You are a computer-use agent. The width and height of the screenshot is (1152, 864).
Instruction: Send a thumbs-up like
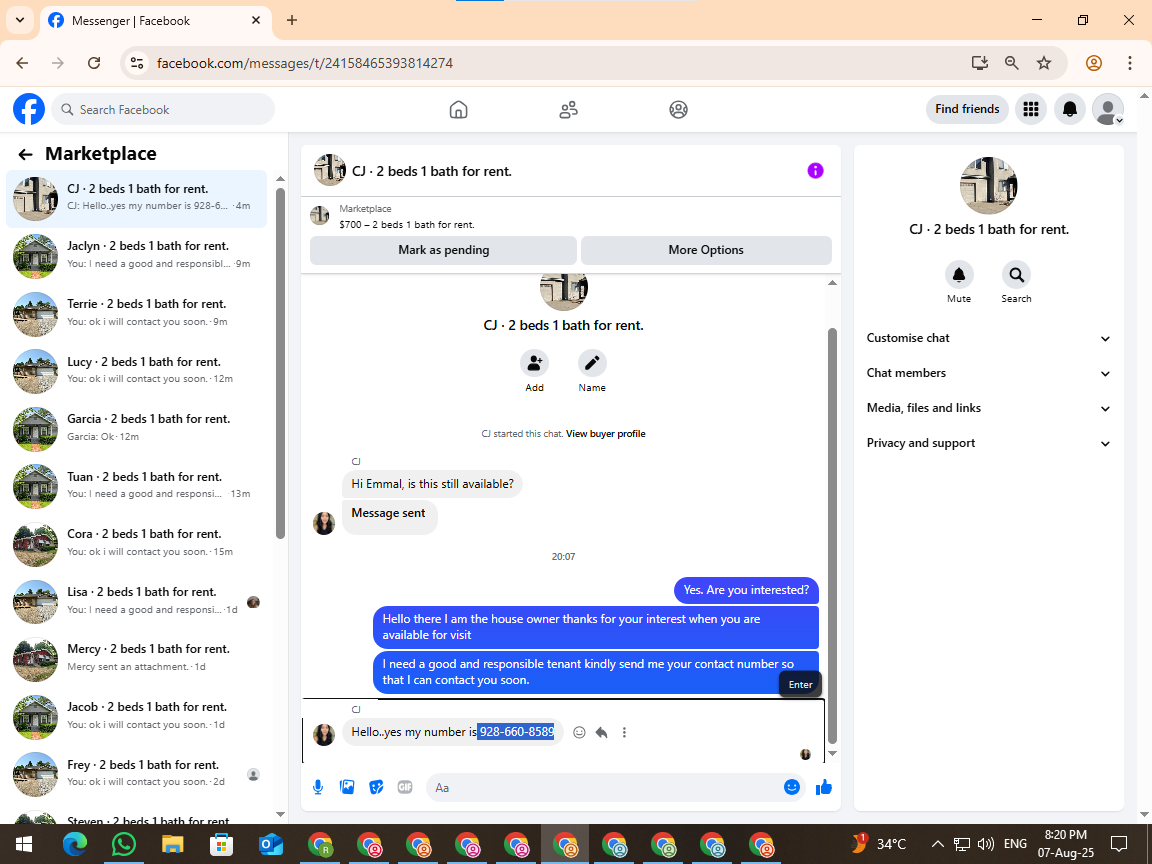(824, 788)
